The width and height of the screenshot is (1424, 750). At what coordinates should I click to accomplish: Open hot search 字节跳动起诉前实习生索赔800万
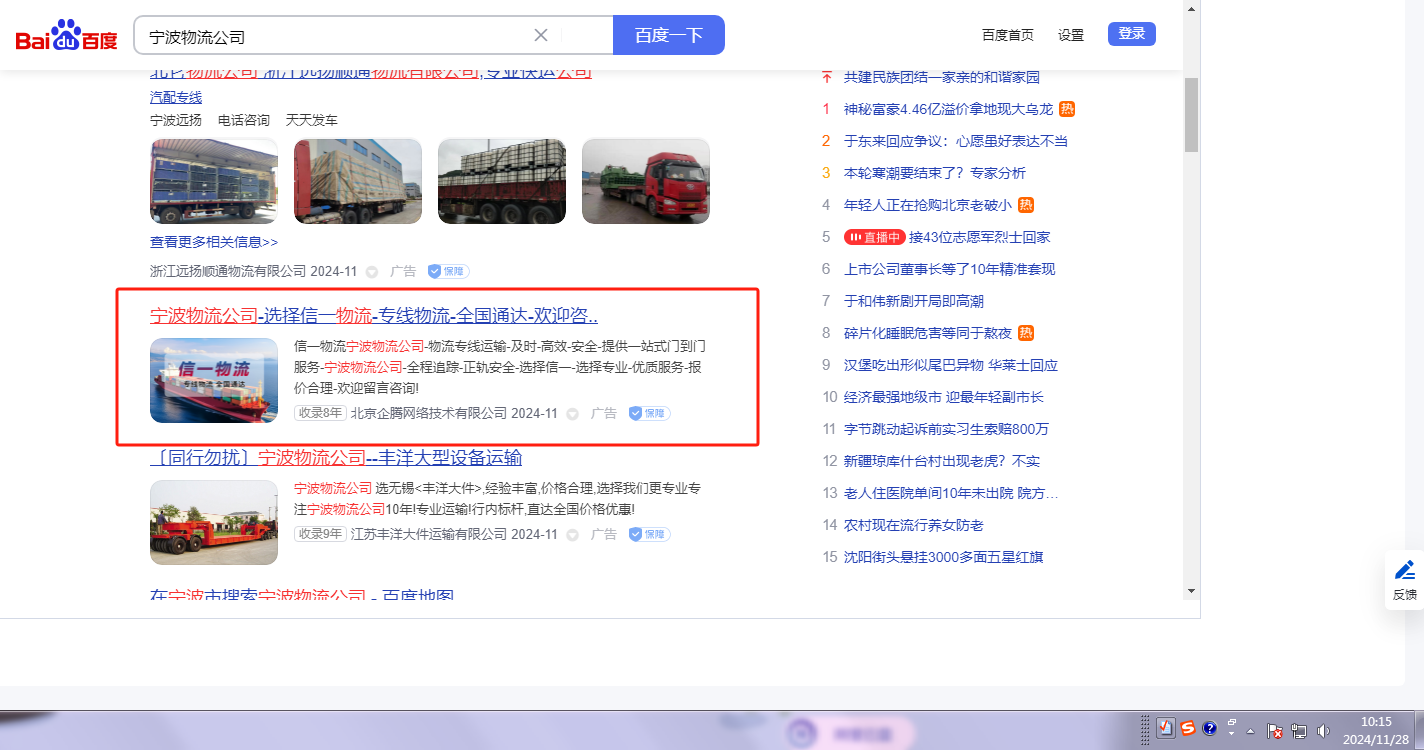(x=946, y=429)
